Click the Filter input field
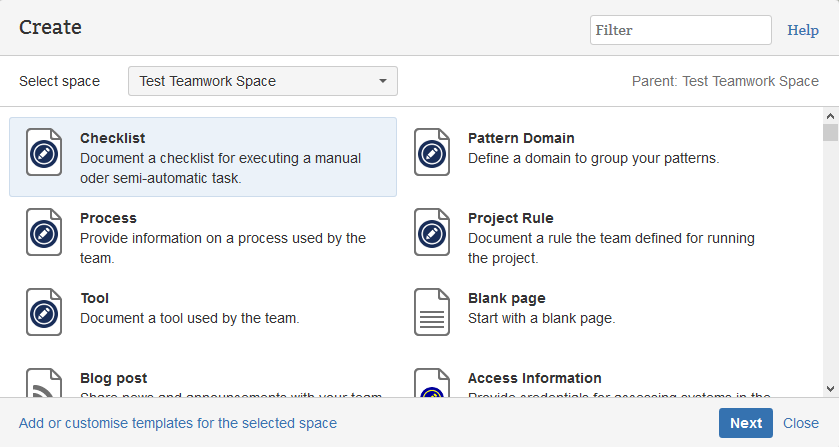This screenshot has height=447, width=839. point(680,30)
